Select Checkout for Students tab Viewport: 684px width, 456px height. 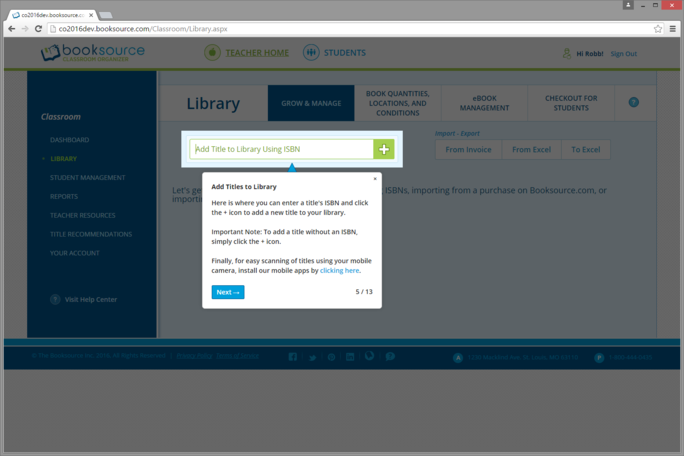pyautogui.click(x=571, y=103)
